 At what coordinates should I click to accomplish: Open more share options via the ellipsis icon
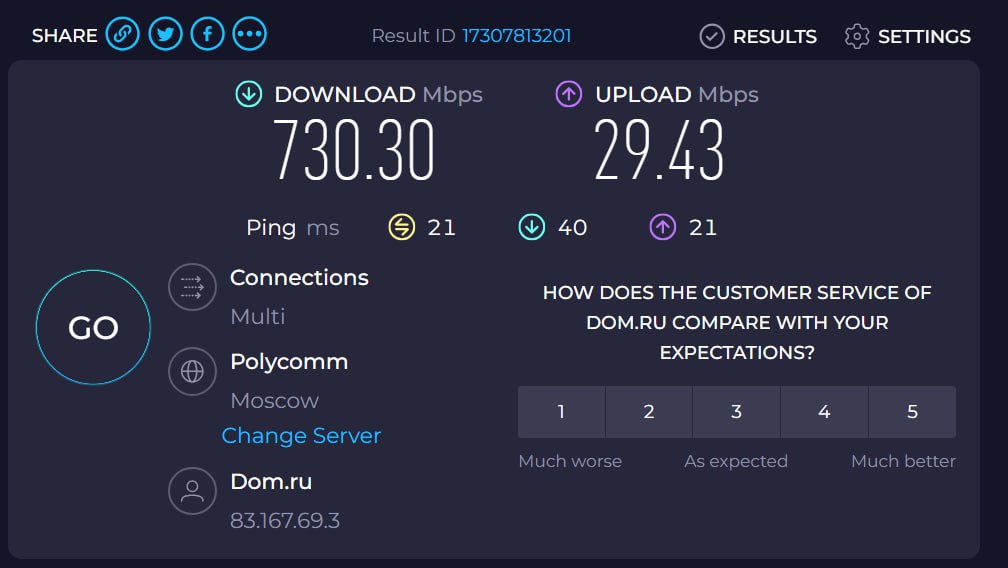pyautogui.click(x=249, y=34)
